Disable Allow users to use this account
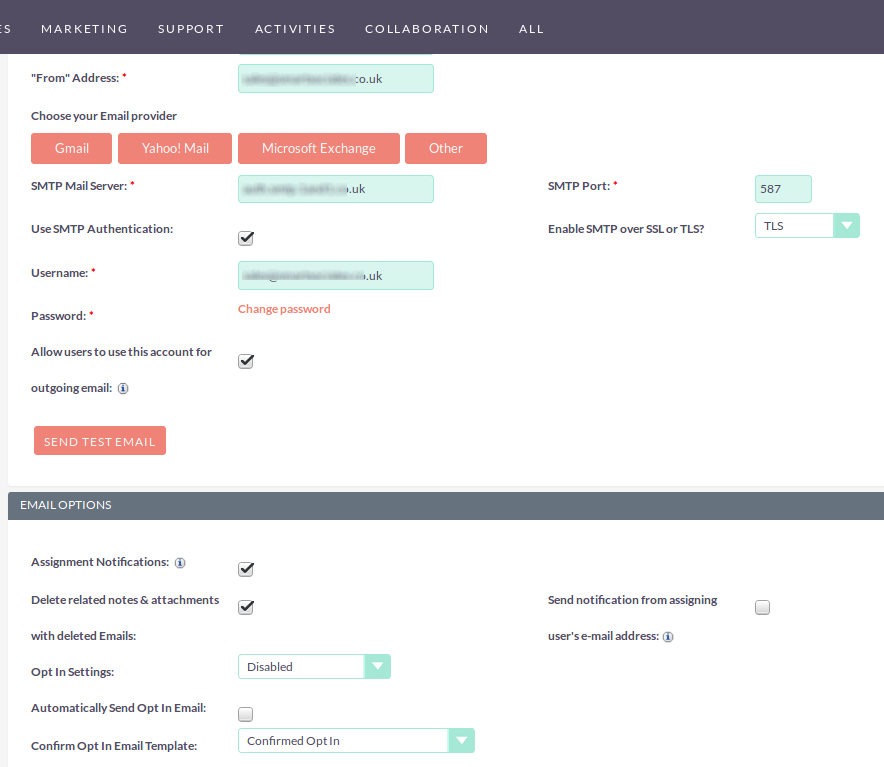Screen dimensions: 884x767 (245, 361)
